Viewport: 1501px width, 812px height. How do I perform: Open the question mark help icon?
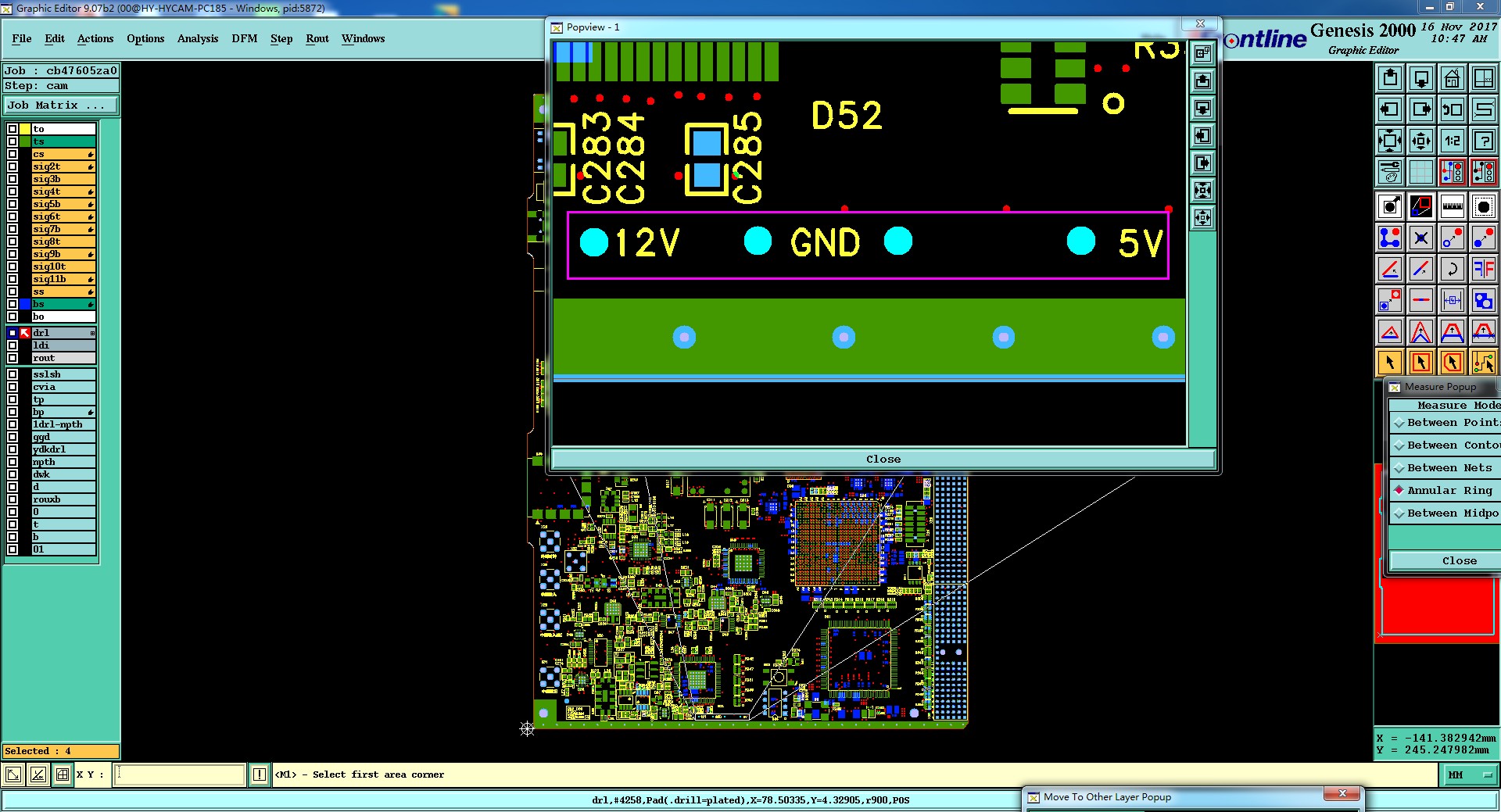pyautogui.click(x=1483, y=141)
